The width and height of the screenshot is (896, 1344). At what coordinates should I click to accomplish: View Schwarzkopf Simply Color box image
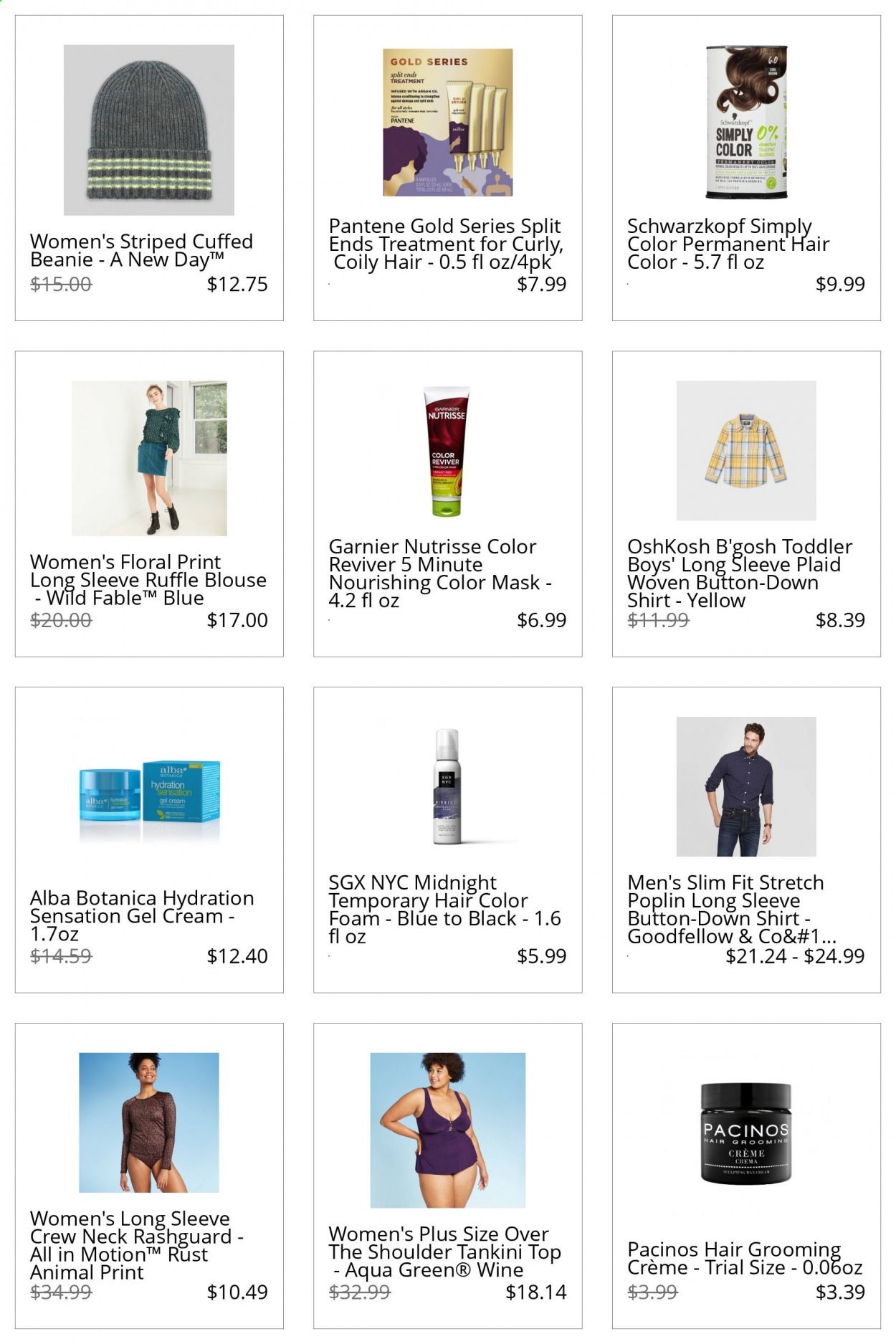[746, 122]
